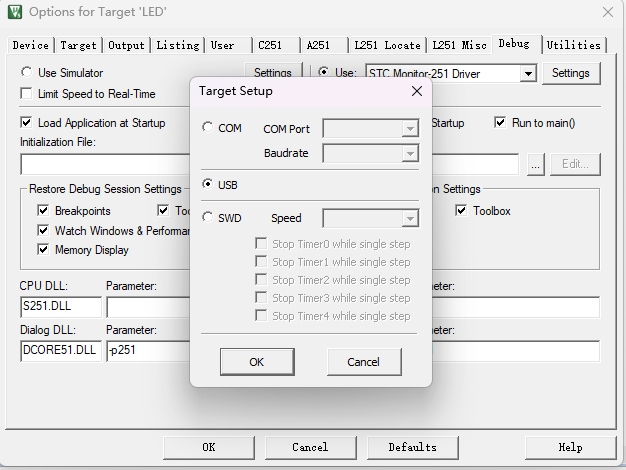Select the SWD radio button
The image size is (626, 470).
tap(208, 217)
